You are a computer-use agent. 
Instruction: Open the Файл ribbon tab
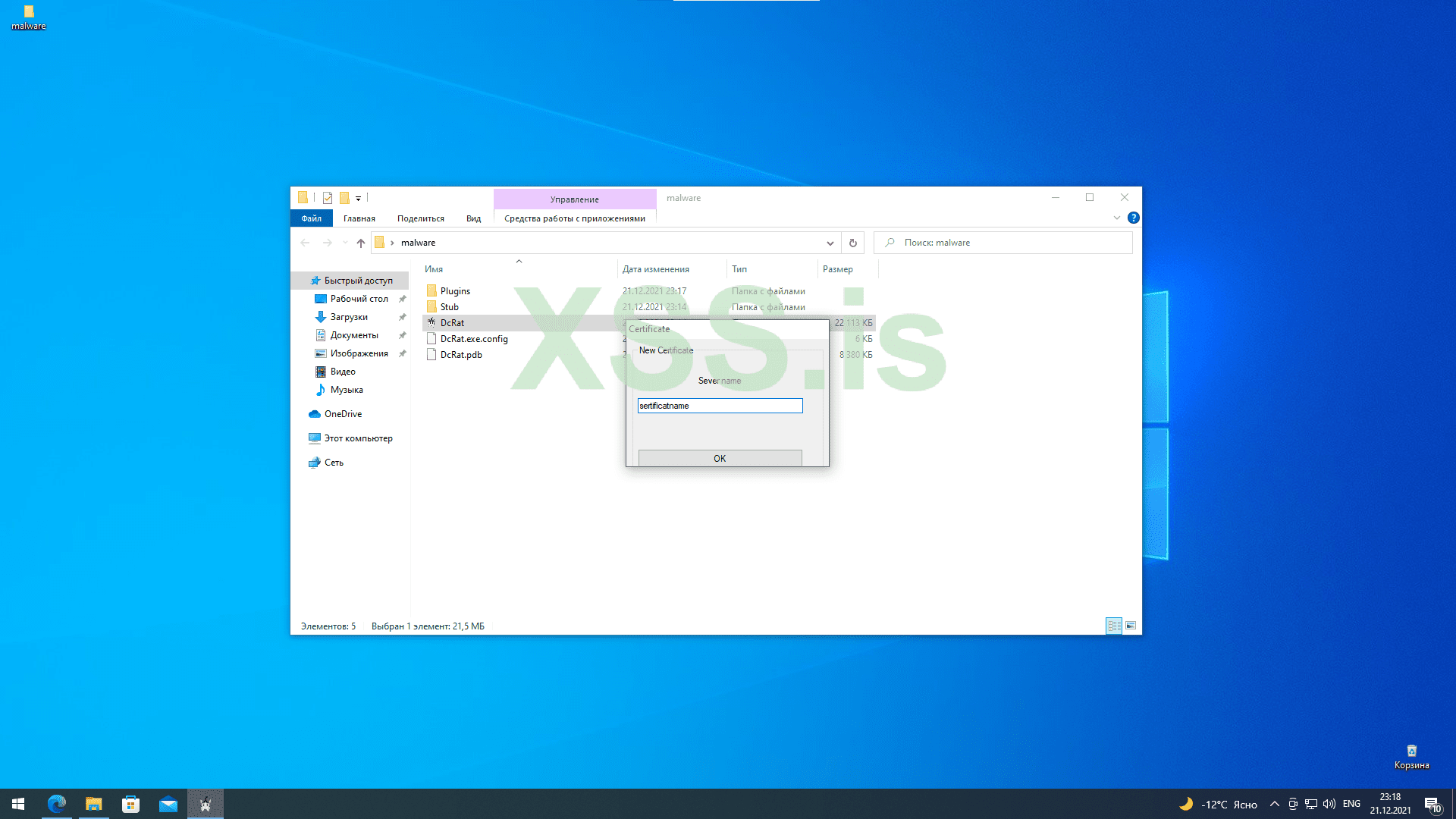(311, 218)
